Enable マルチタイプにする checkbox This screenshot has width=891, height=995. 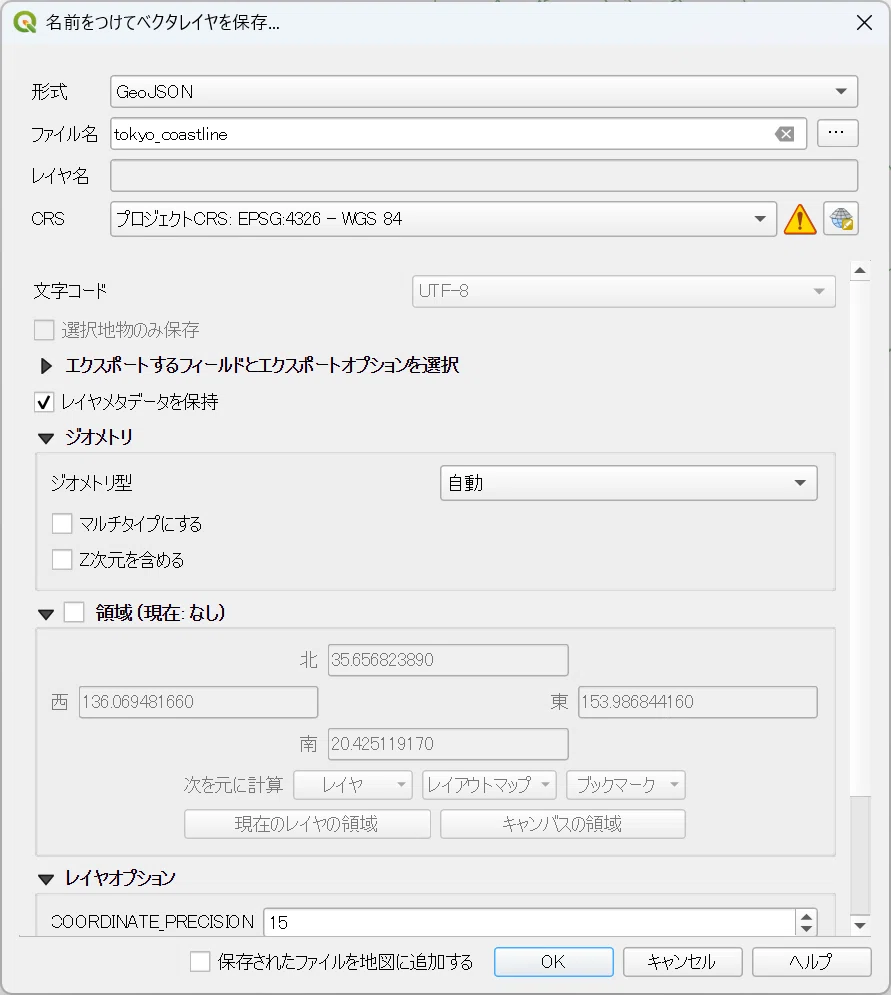click(x=62, y=524)
